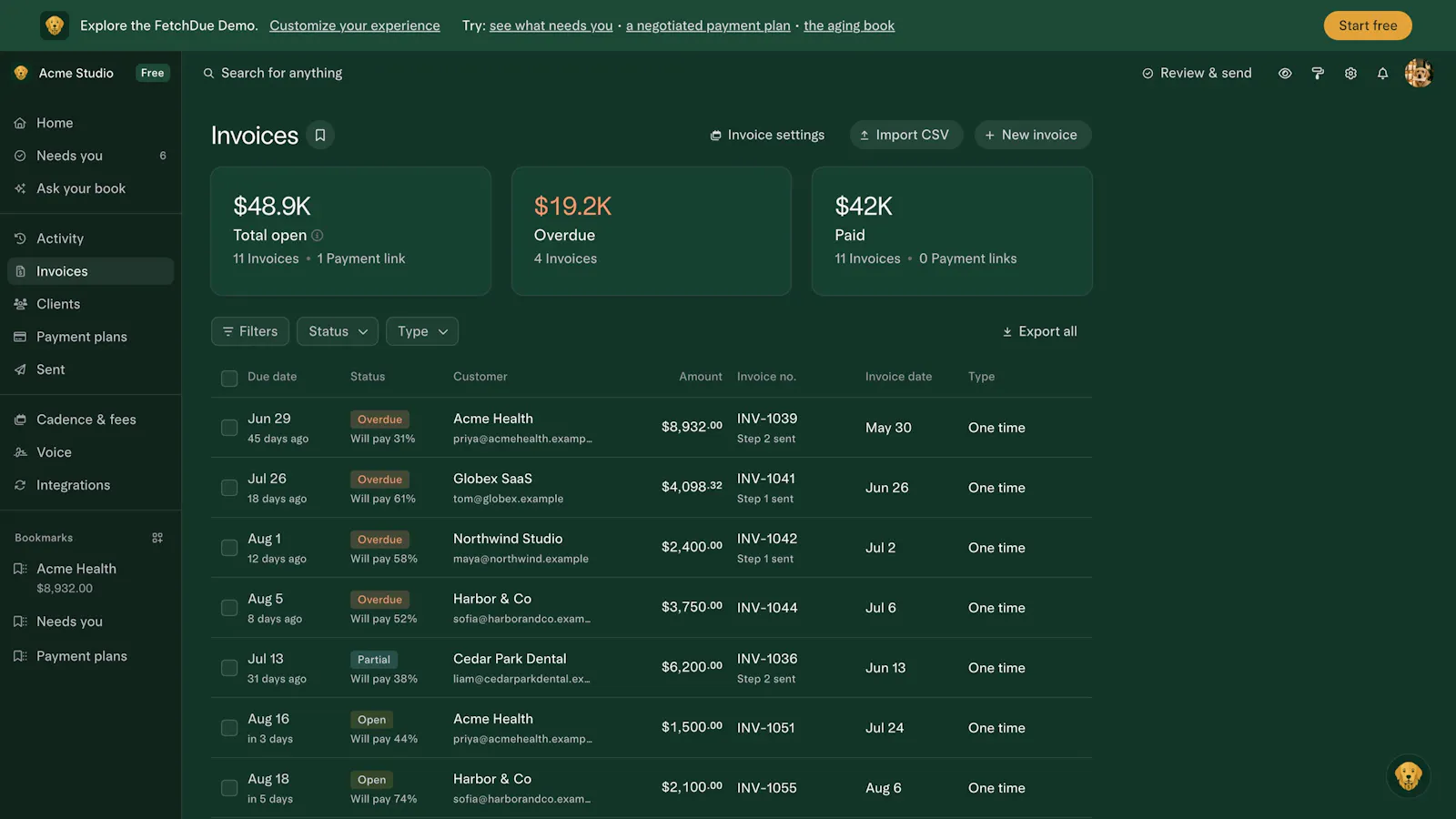Open the Acme Health bookmark
Screen dimensions: 1456x819
tap(90, 578)
